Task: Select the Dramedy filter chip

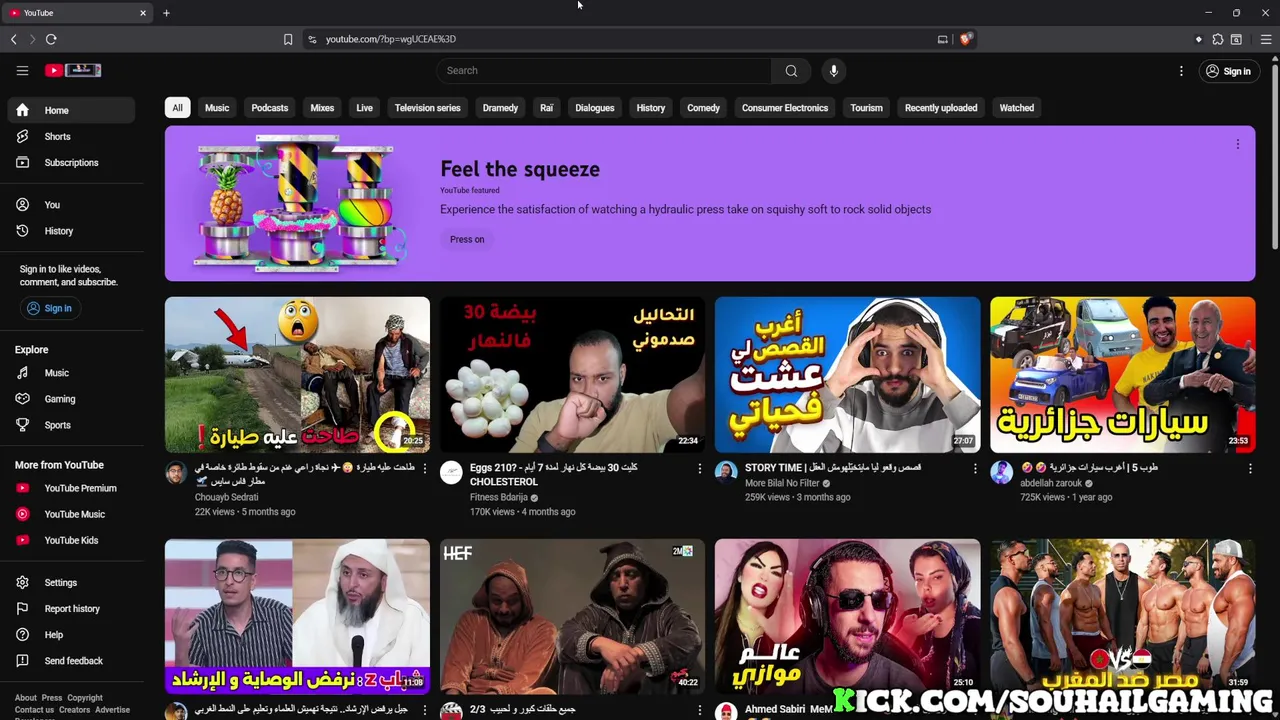Action: [500, 108]
